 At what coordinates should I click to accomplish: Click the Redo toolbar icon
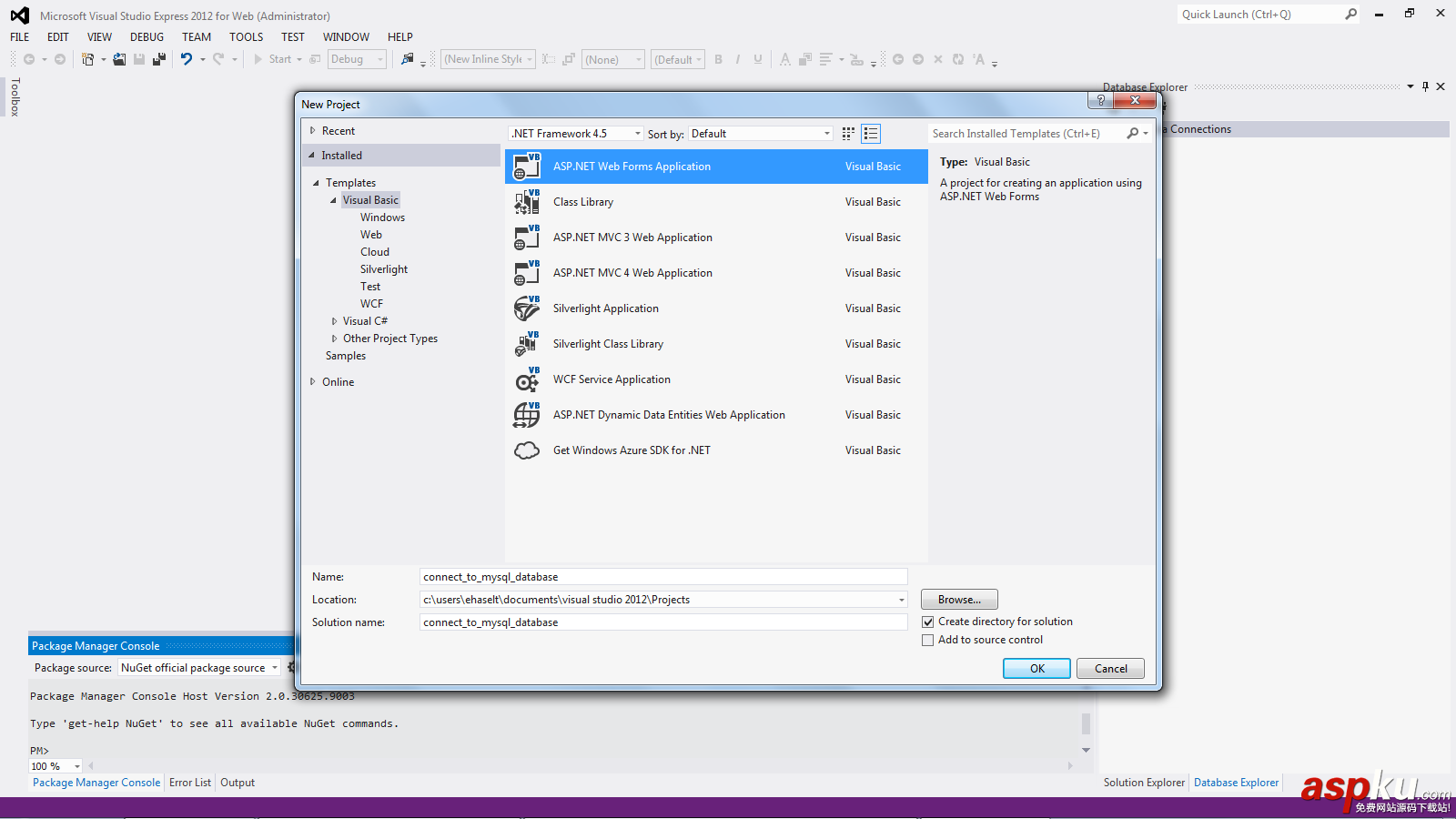(218, 59)
